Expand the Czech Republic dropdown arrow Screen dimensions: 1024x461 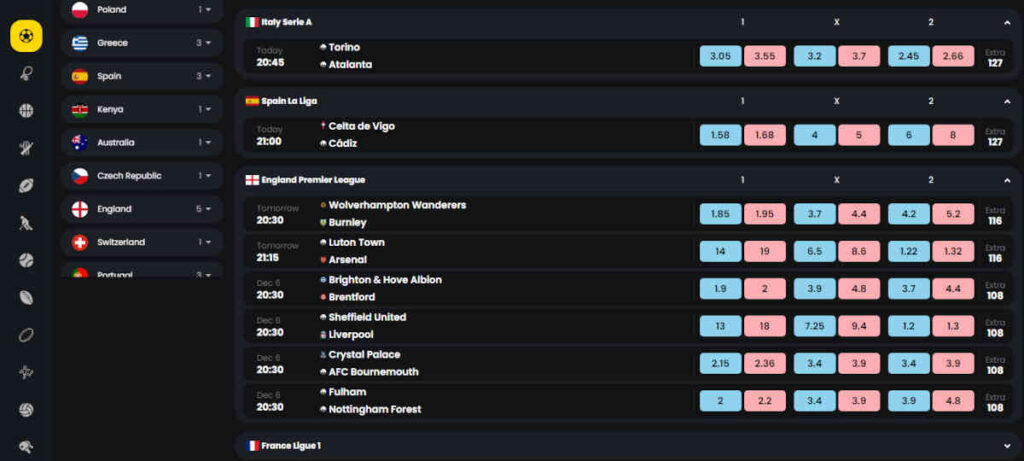pyautogui.click(x=208, y=176)
